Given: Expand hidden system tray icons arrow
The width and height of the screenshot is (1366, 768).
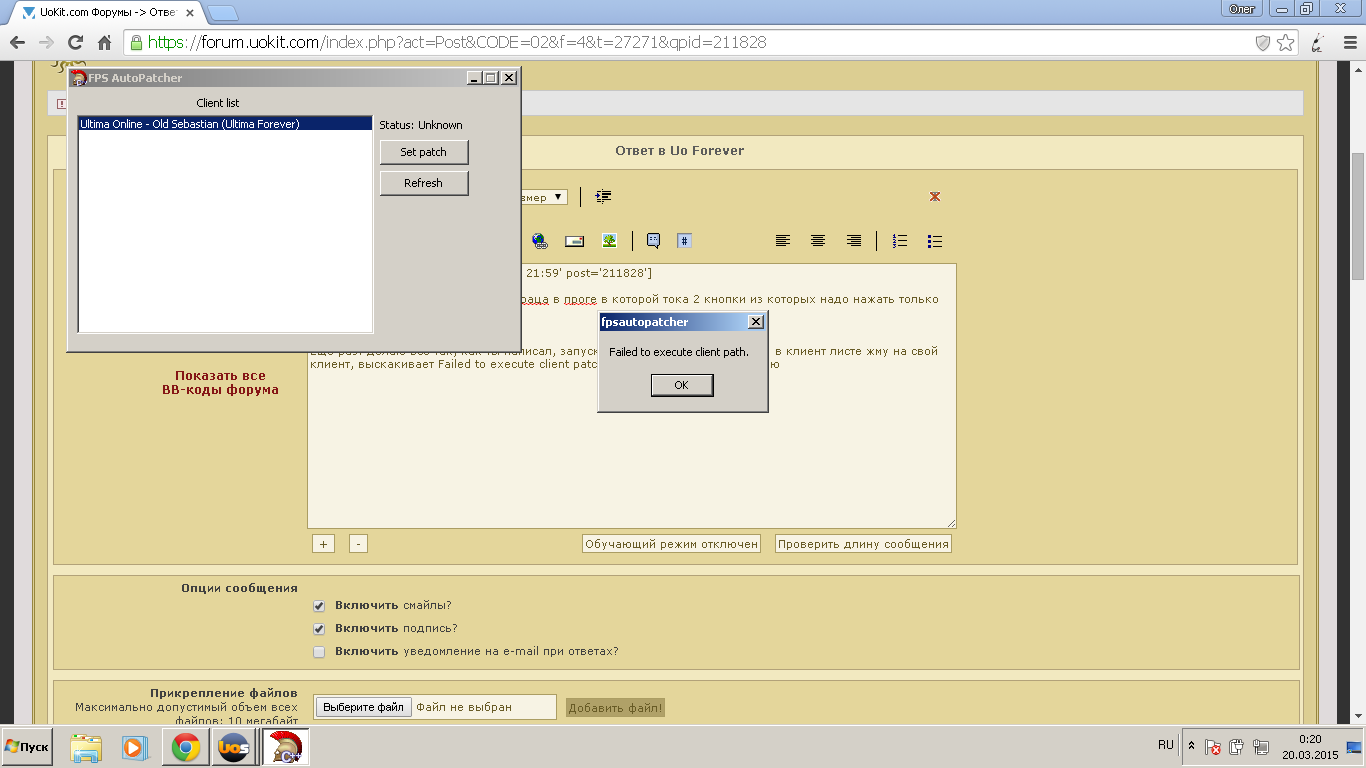Looking at the screenshot, I should coord(1191,746).
